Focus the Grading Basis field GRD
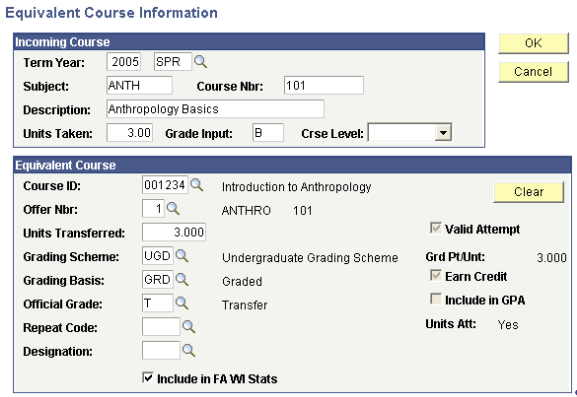Screen dimensions: 577x397 pyautogui.click(x=157, y=280)
